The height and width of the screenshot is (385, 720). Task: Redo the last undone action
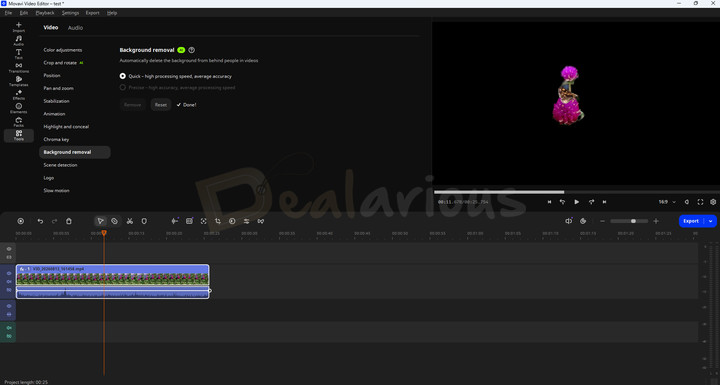tap(54, 221)
